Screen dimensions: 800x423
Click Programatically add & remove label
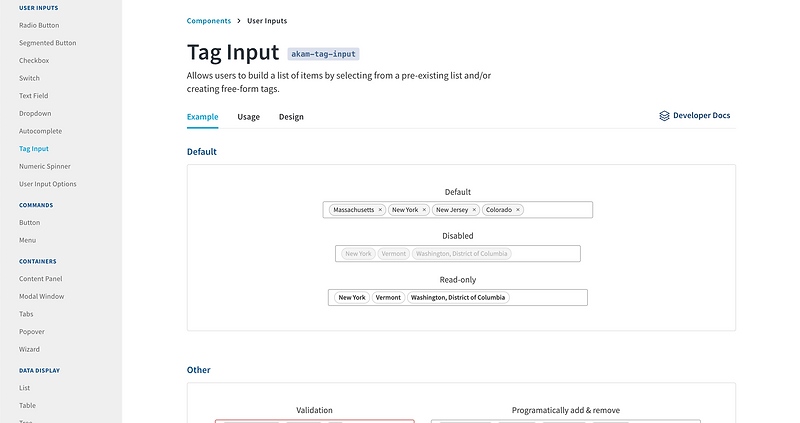coord(566,410)
